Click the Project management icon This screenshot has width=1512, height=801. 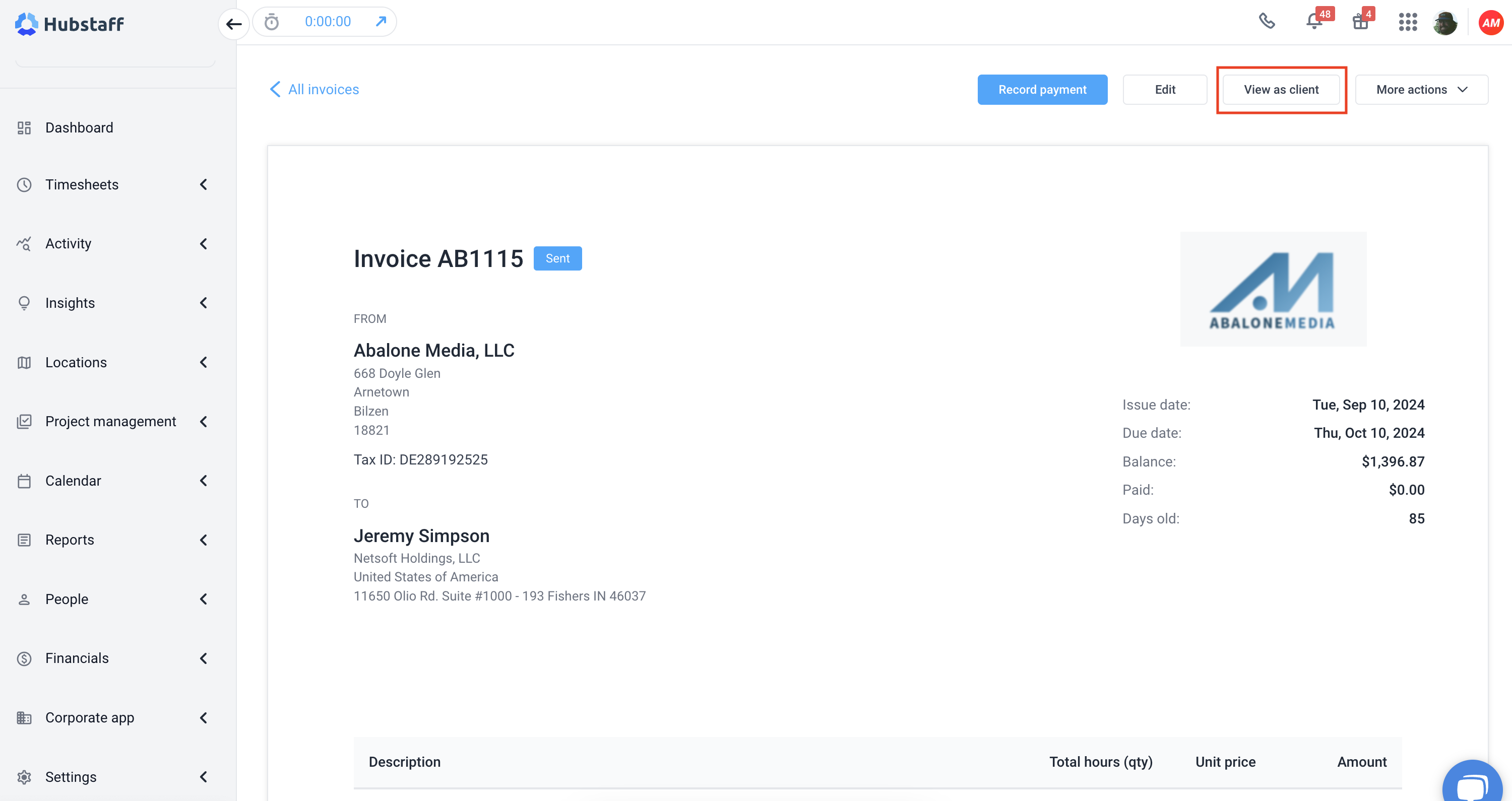pos(24,421)
